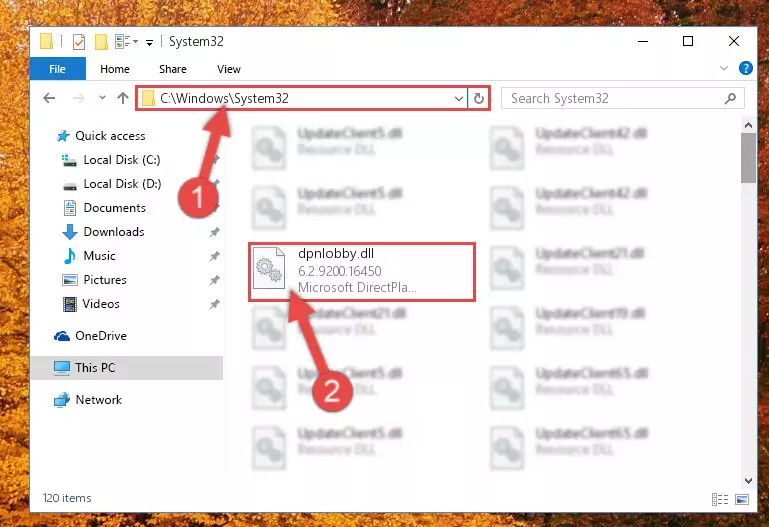Click the 120 items status text
This screenshot has width=769, height=527.
tap(67, 498)
